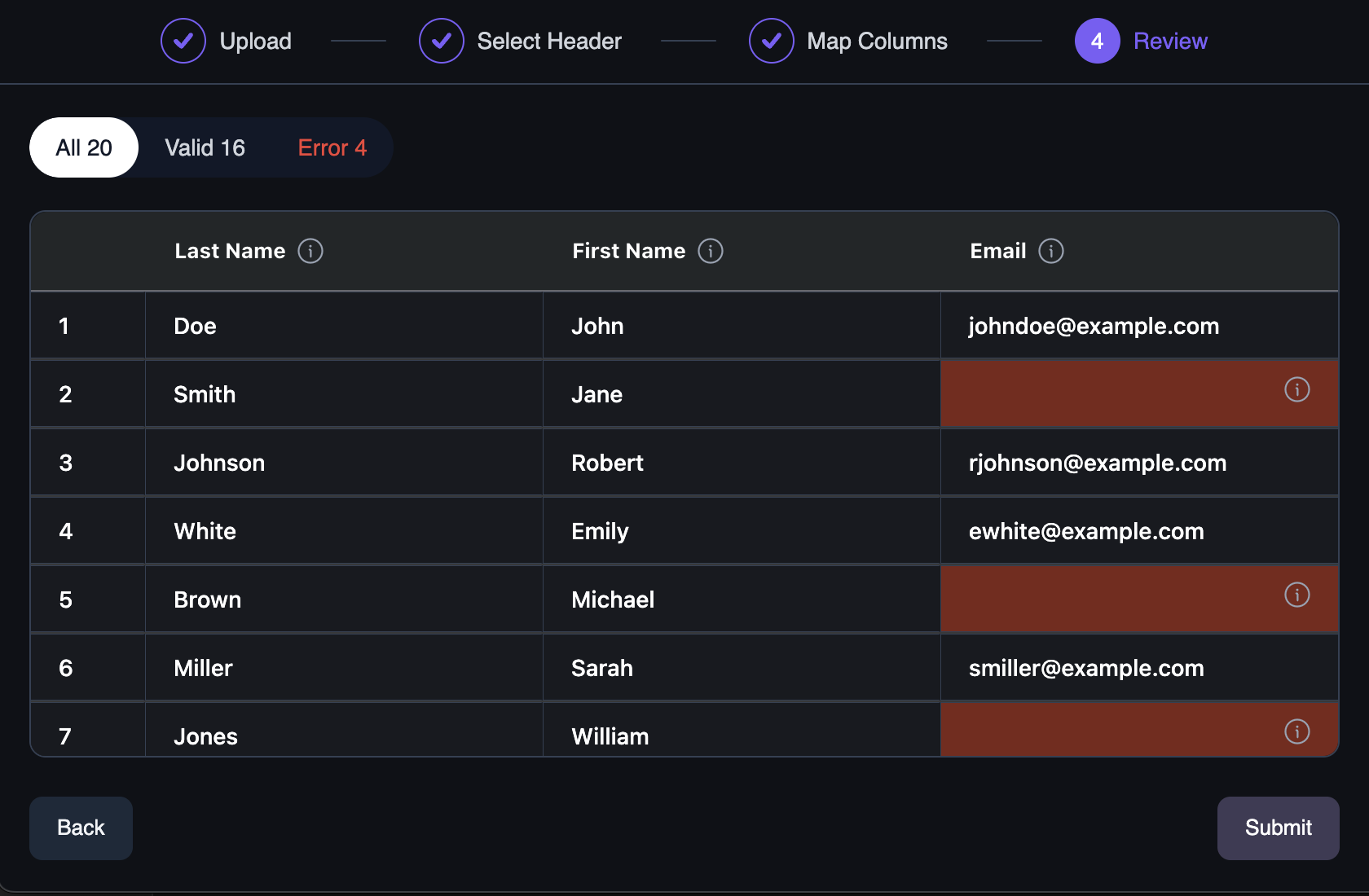
Task: Select the ewhite@example.com cell
Action: click(1139, 531)
